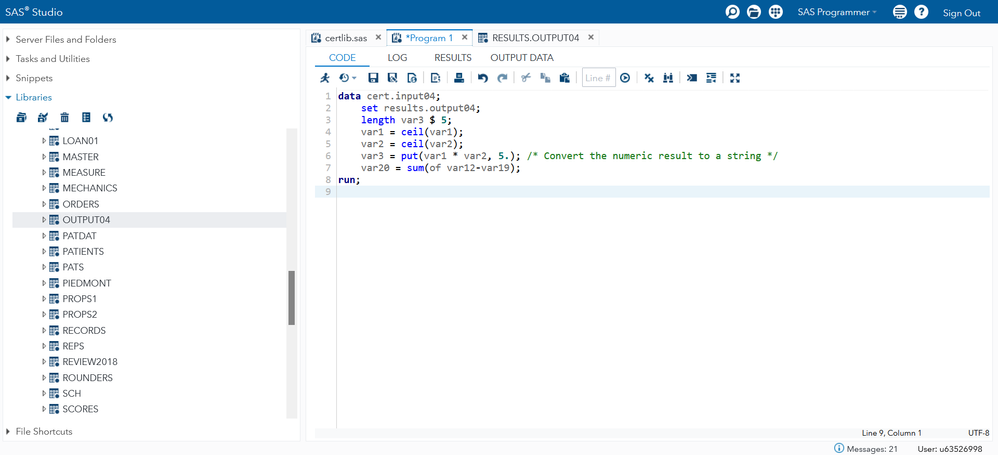998x455 pixels.
Task: Switch to the LOG tab
Action: coord(397,58)
